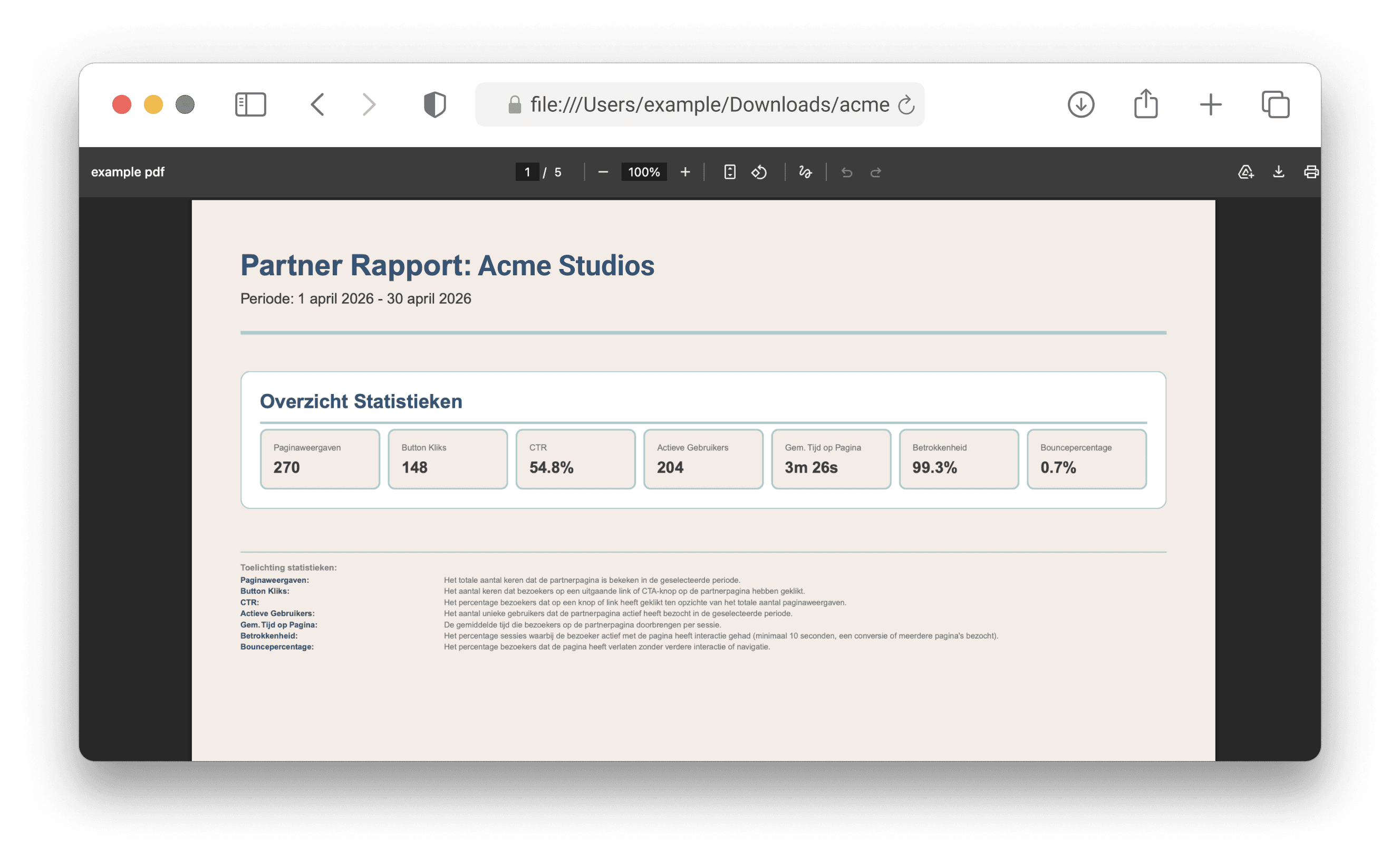
Task: Click the 'Paginaweergaven:' footnote label
Action: click(x=274, y=580)
